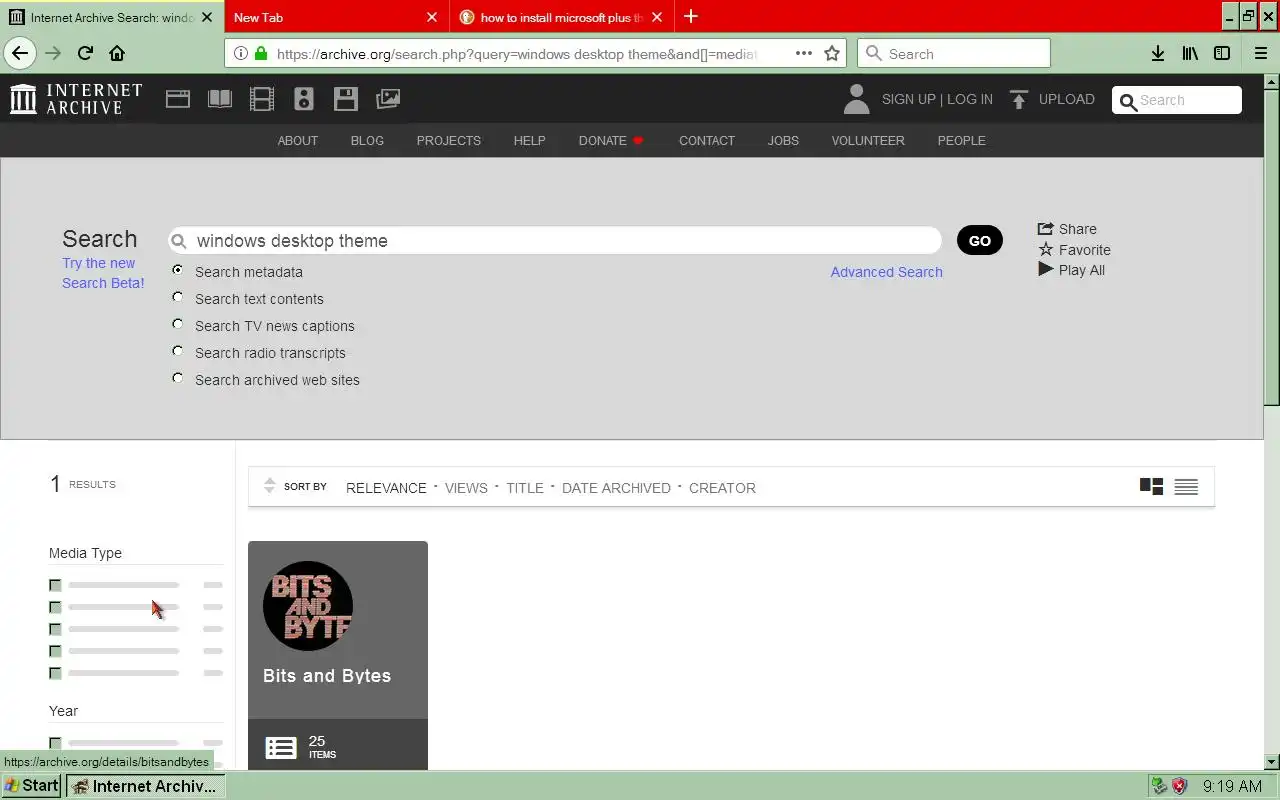Go to browser home page
This screenshot has height=800, width=1280.
117,54
